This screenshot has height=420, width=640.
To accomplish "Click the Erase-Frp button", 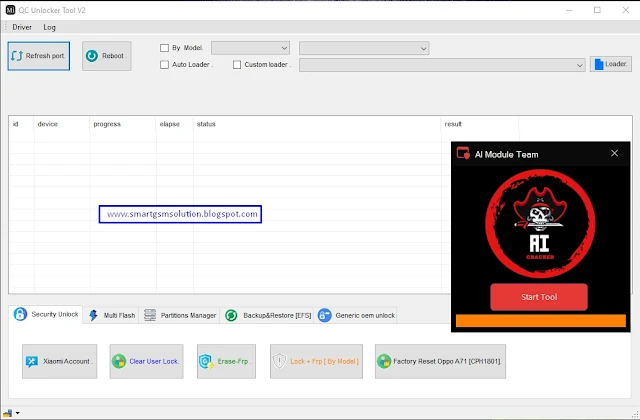I will point(227,361).
